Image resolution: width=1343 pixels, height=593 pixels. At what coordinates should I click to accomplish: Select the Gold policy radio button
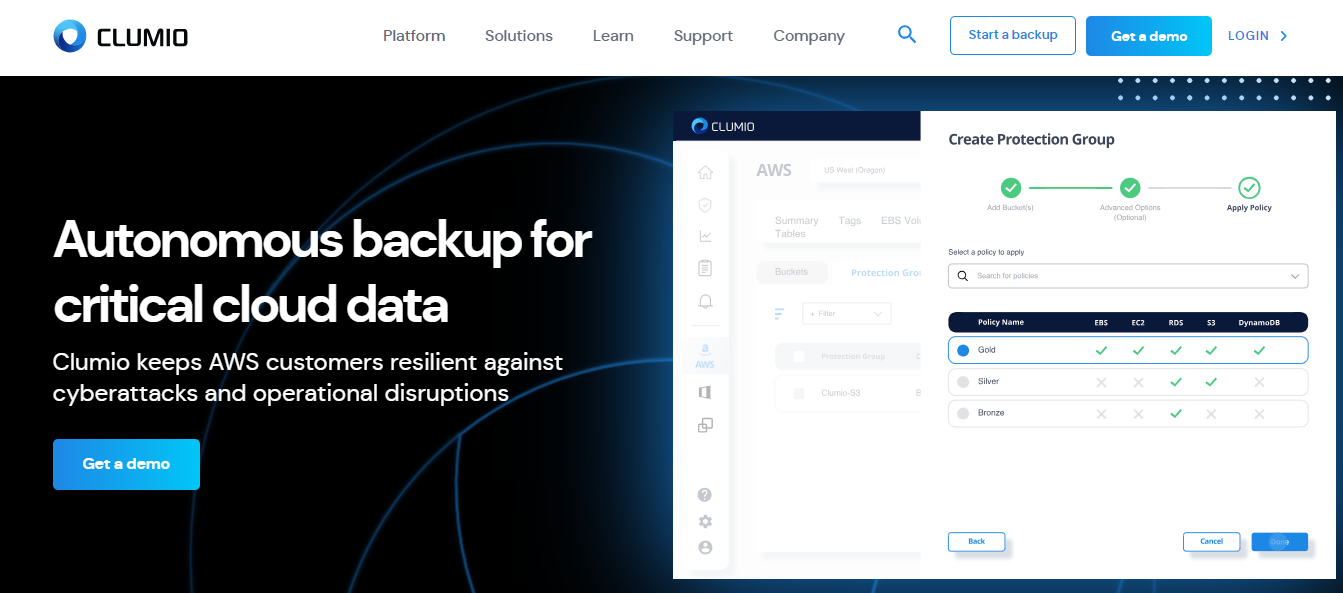(x=963, y=350)
